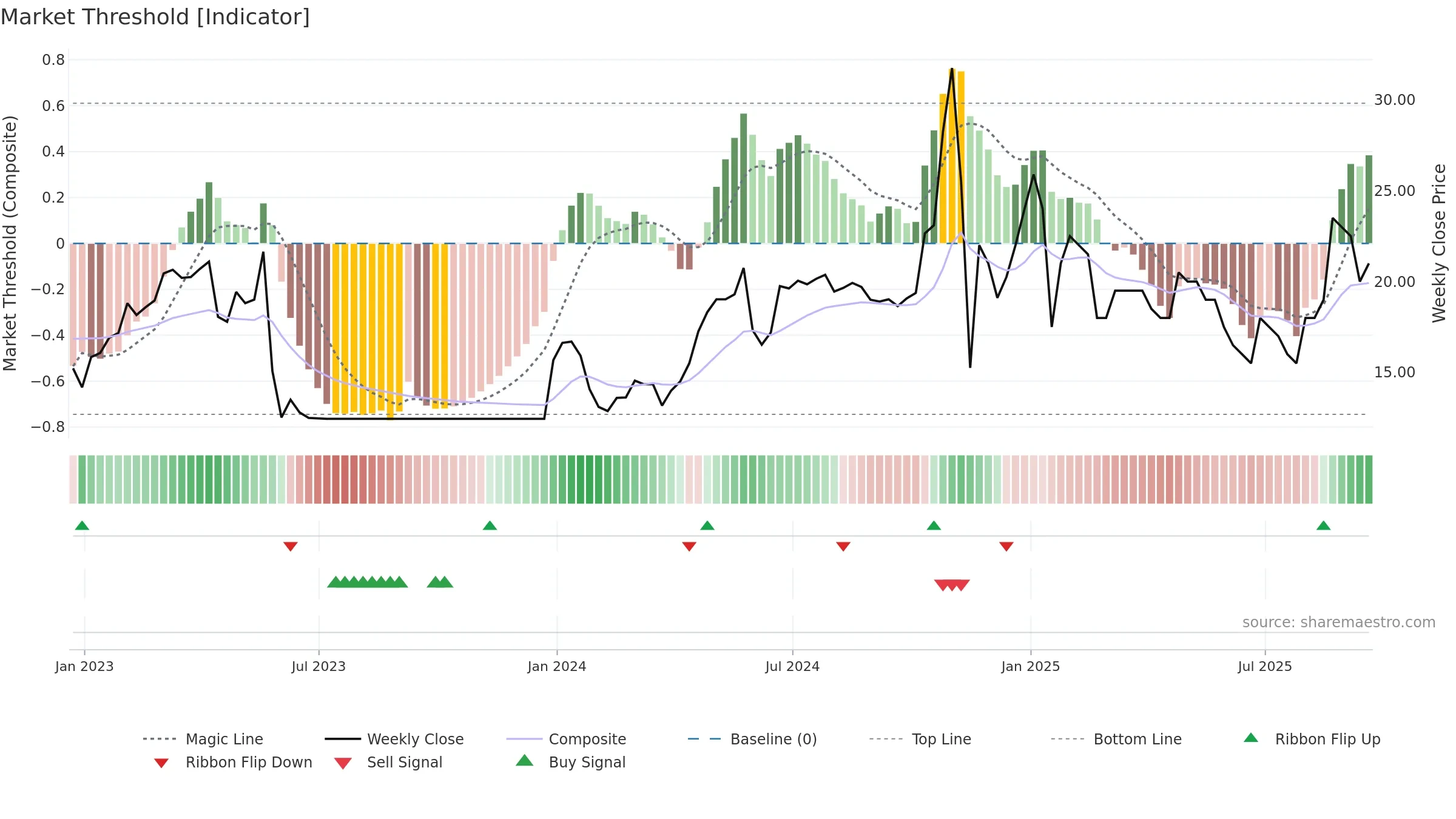Click the first pale pink ribbon segment at far left
The image size is (1456, 819).
point(73,479)
